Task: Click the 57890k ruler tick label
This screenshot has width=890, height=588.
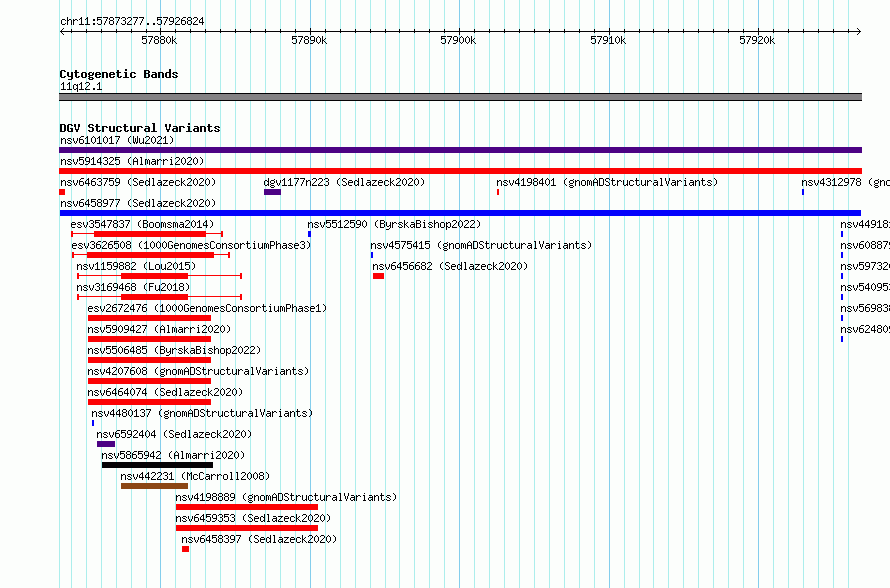Action: coord(309,40)
